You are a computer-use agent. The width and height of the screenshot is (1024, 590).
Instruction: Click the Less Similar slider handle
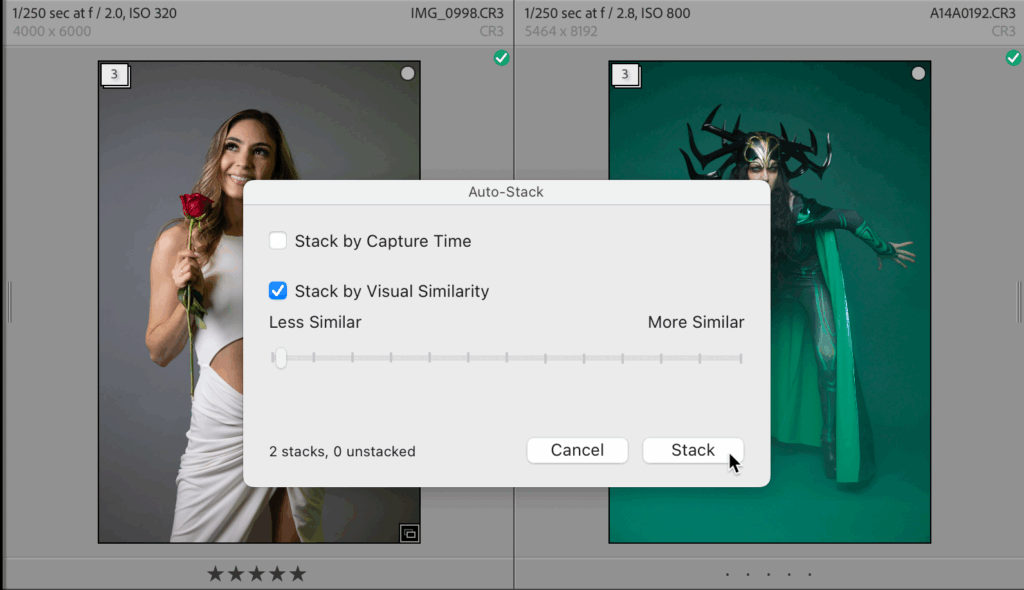(280, 358)
